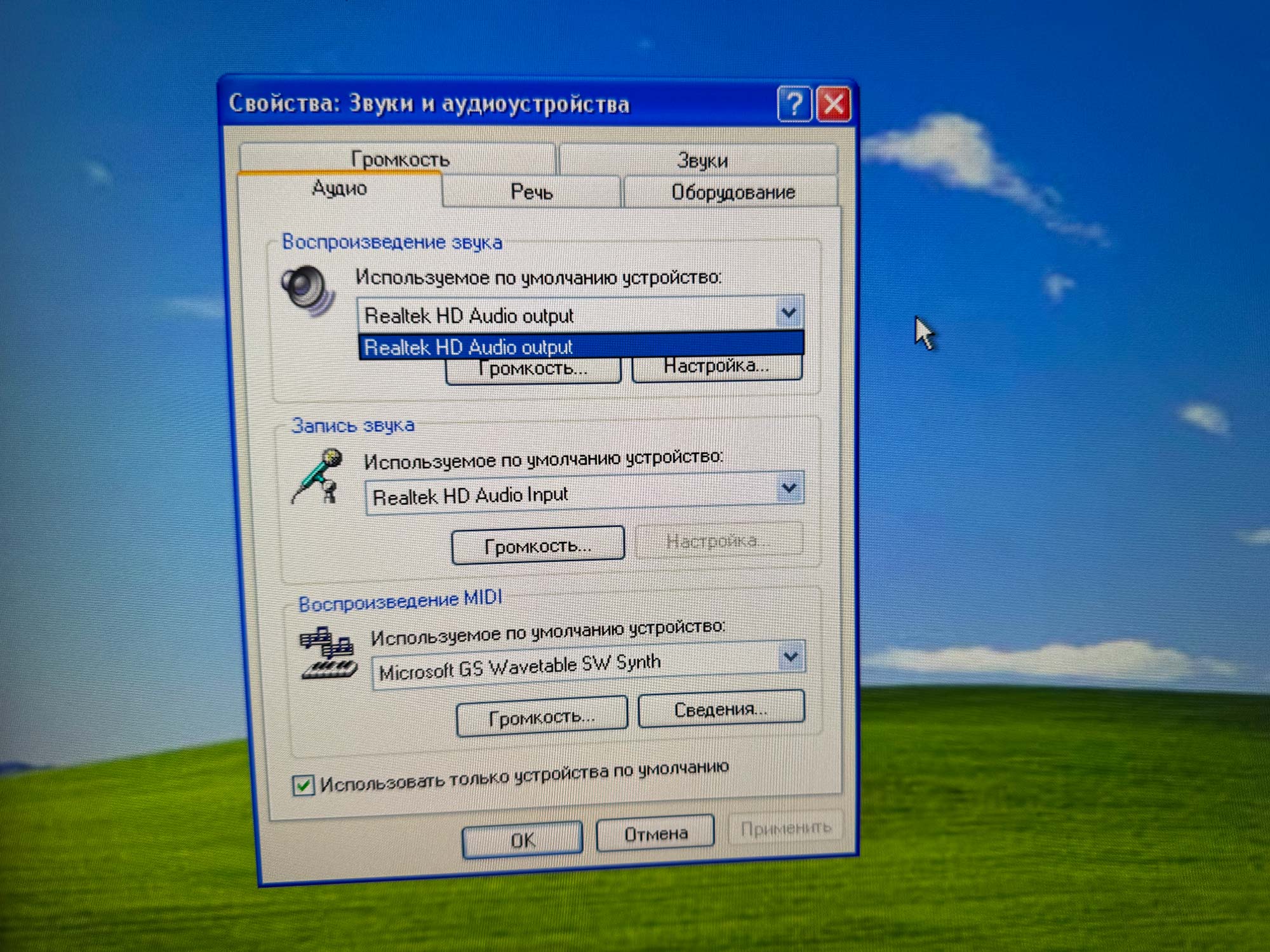Switch to the Громкость tab

point(399,159)
